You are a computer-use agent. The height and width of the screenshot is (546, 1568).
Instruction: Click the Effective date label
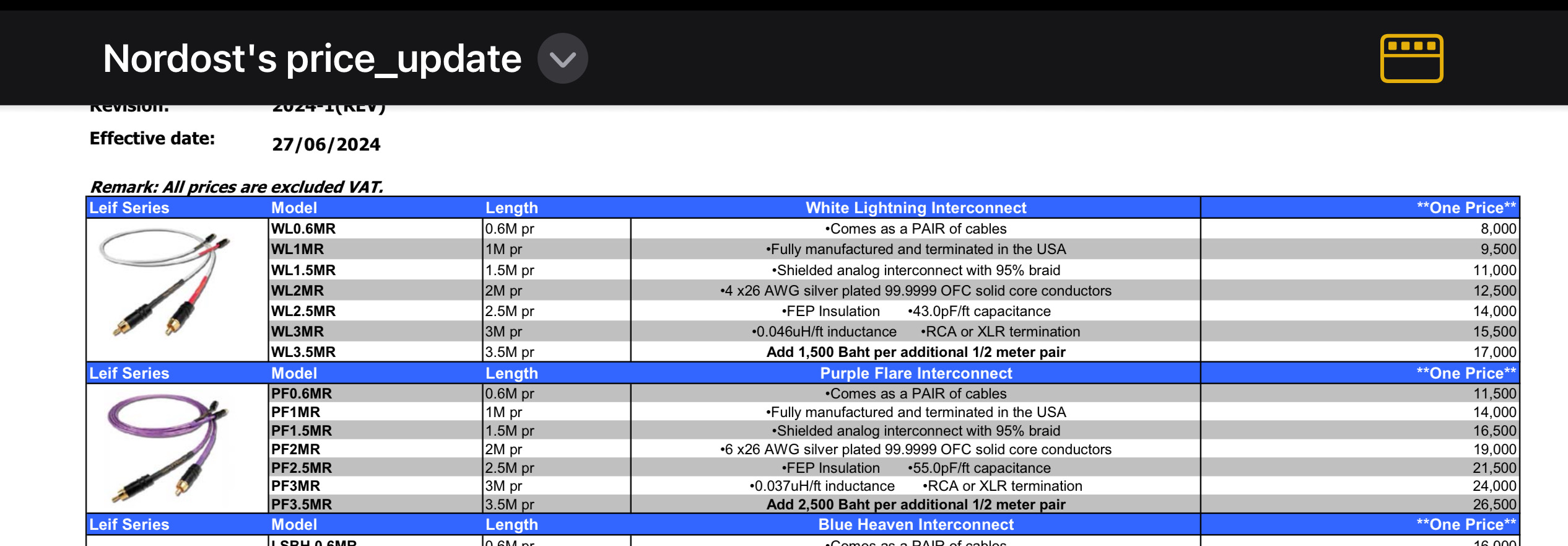coord(152,138)
